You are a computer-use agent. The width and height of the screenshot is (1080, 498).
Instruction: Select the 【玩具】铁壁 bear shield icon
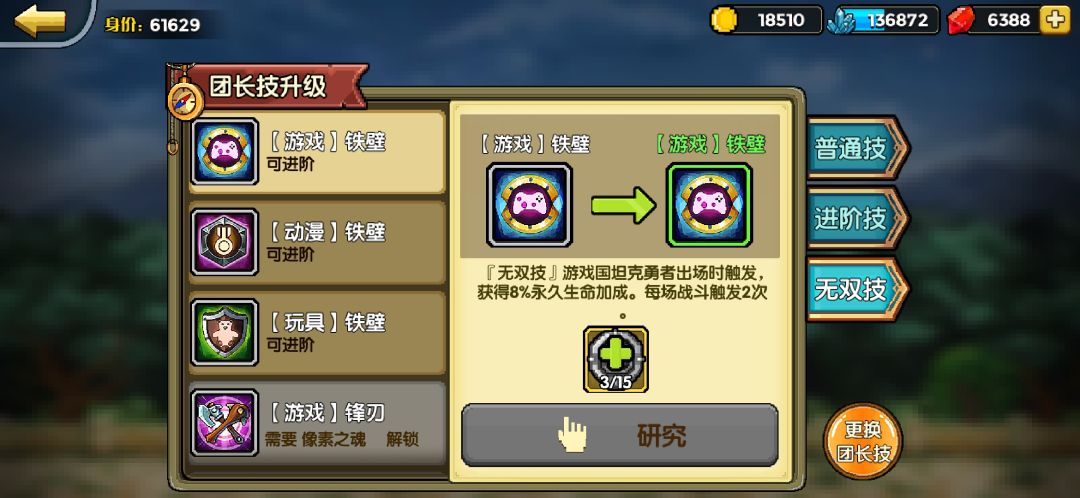coord(225,332)
